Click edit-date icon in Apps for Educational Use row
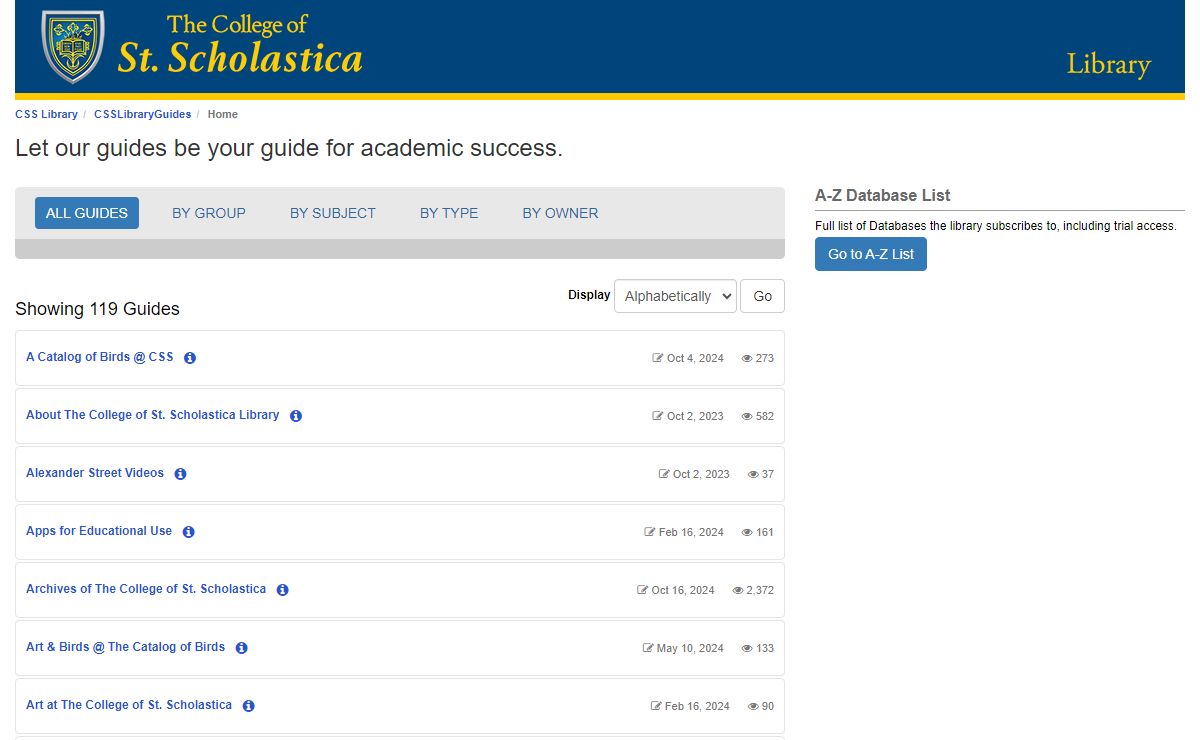 pyautogui.click(x=650, y=532)
